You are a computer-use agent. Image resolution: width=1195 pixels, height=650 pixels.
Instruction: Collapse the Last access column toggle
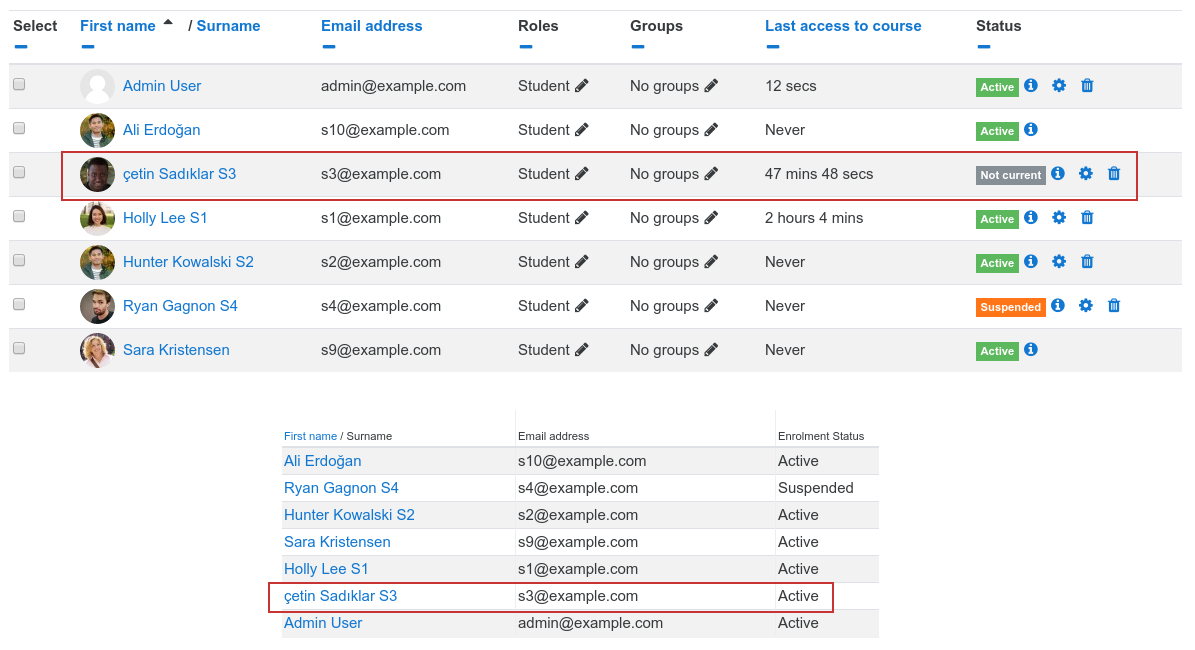(773, 47)
